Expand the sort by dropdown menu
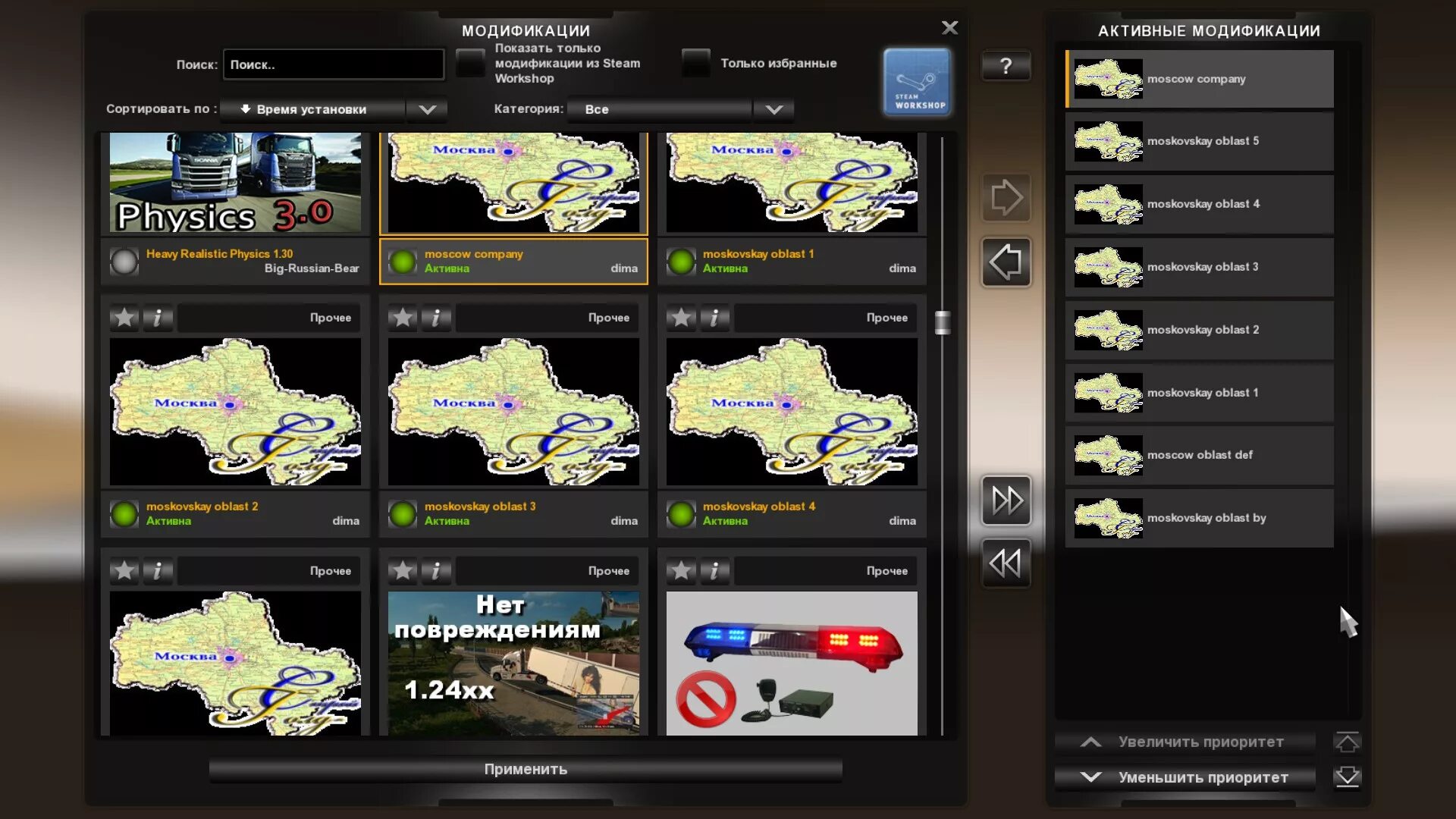This screenshot has height=819, width=1456. pos(426,108)
